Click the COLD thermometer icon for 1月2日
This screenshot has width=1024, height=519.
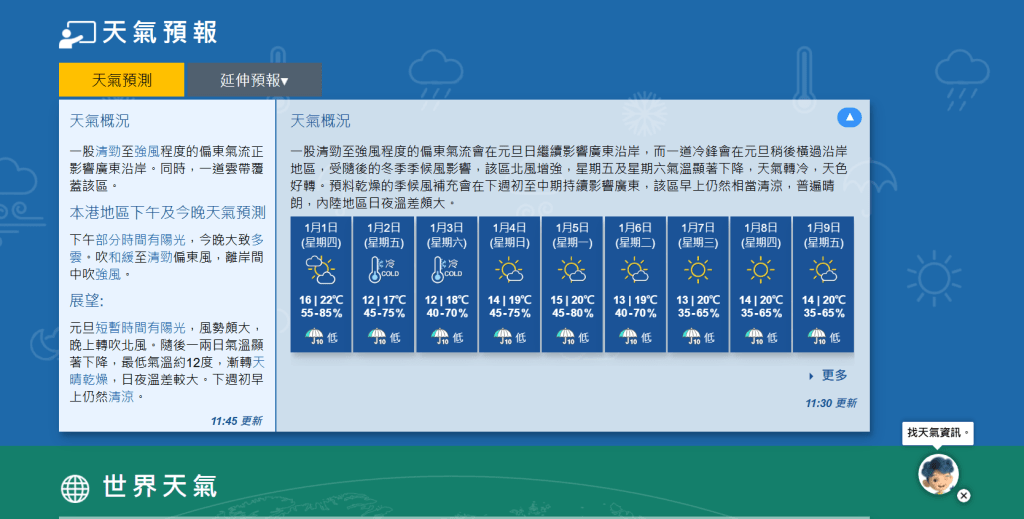point(383,269)
